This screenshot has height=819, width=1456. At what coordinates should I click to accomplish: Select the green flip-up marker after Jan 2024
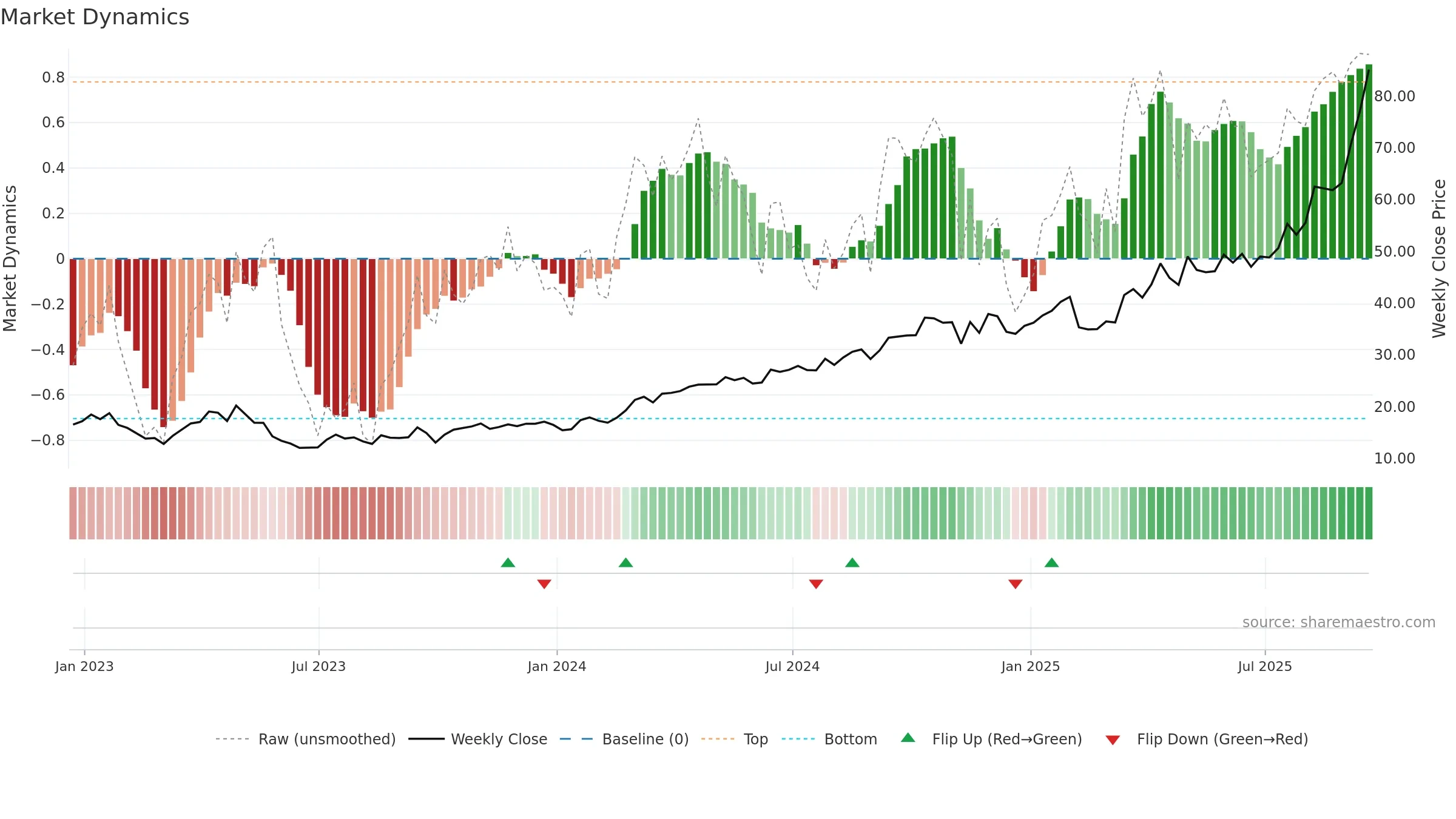point(626,562)
